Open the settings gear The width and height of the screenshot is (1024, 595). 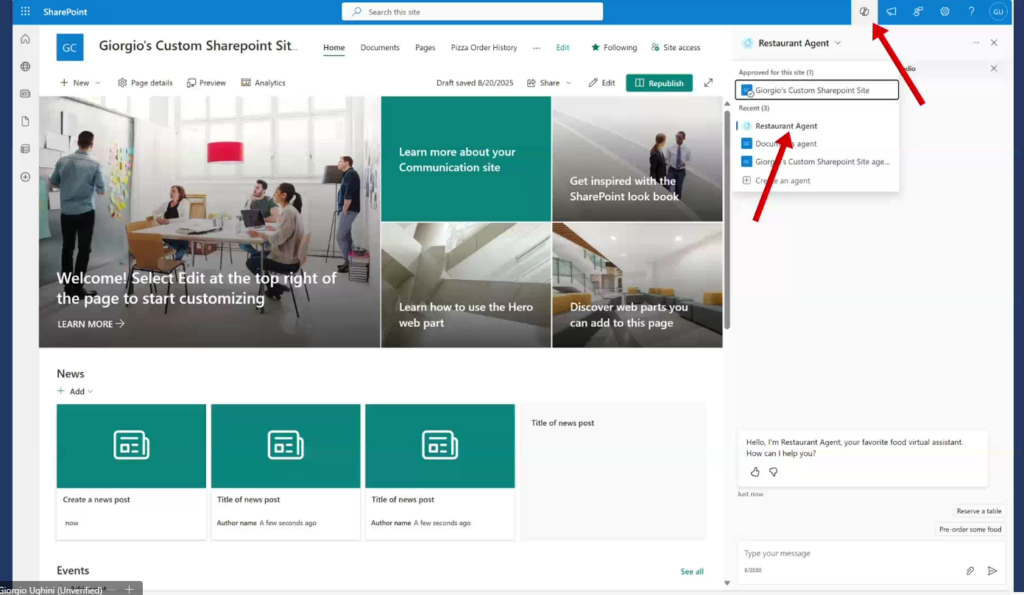[944, 11]
